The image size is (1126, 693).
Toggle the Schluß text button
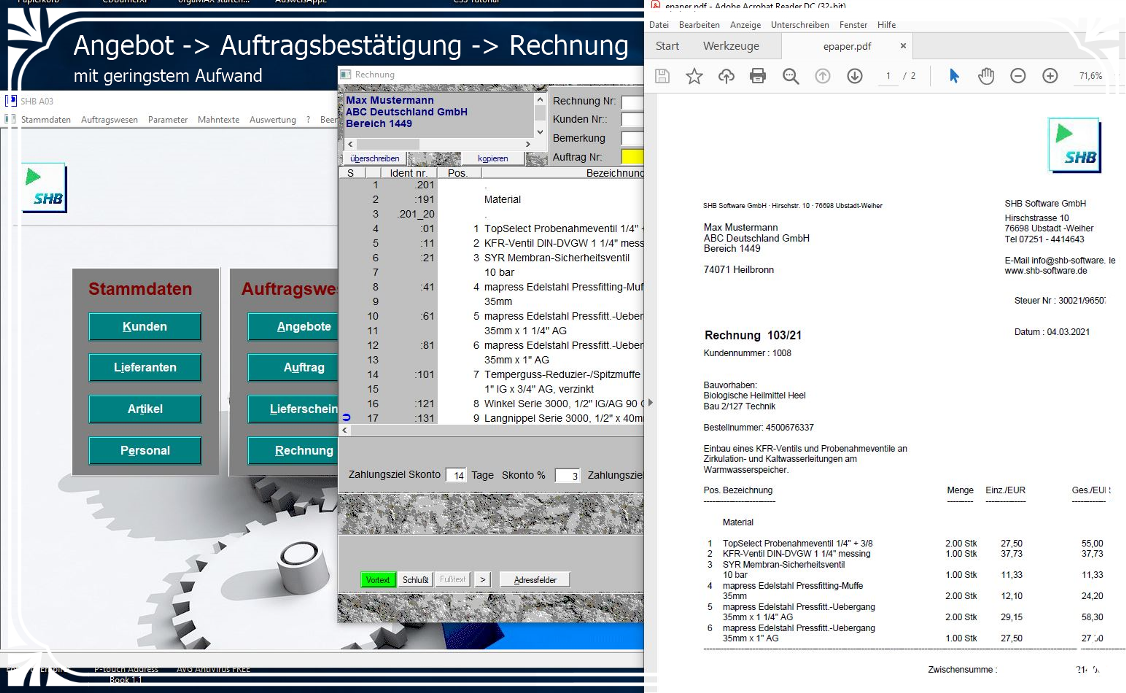415,579
